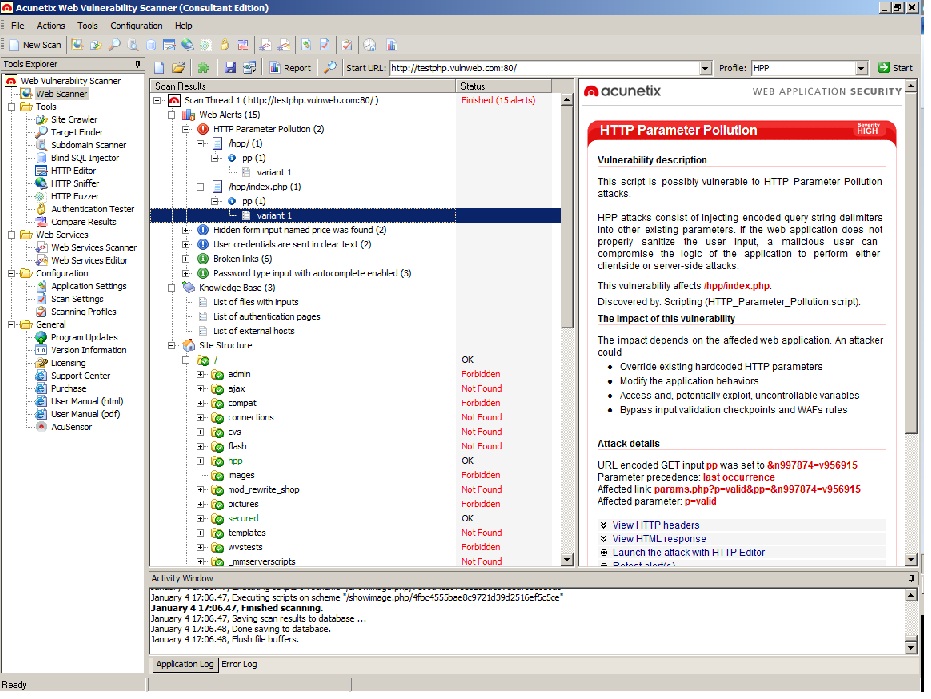Screen dimensions: 931x699
Task: Click Activity Window scrollbar up arrow
Action: coord(911,595)
